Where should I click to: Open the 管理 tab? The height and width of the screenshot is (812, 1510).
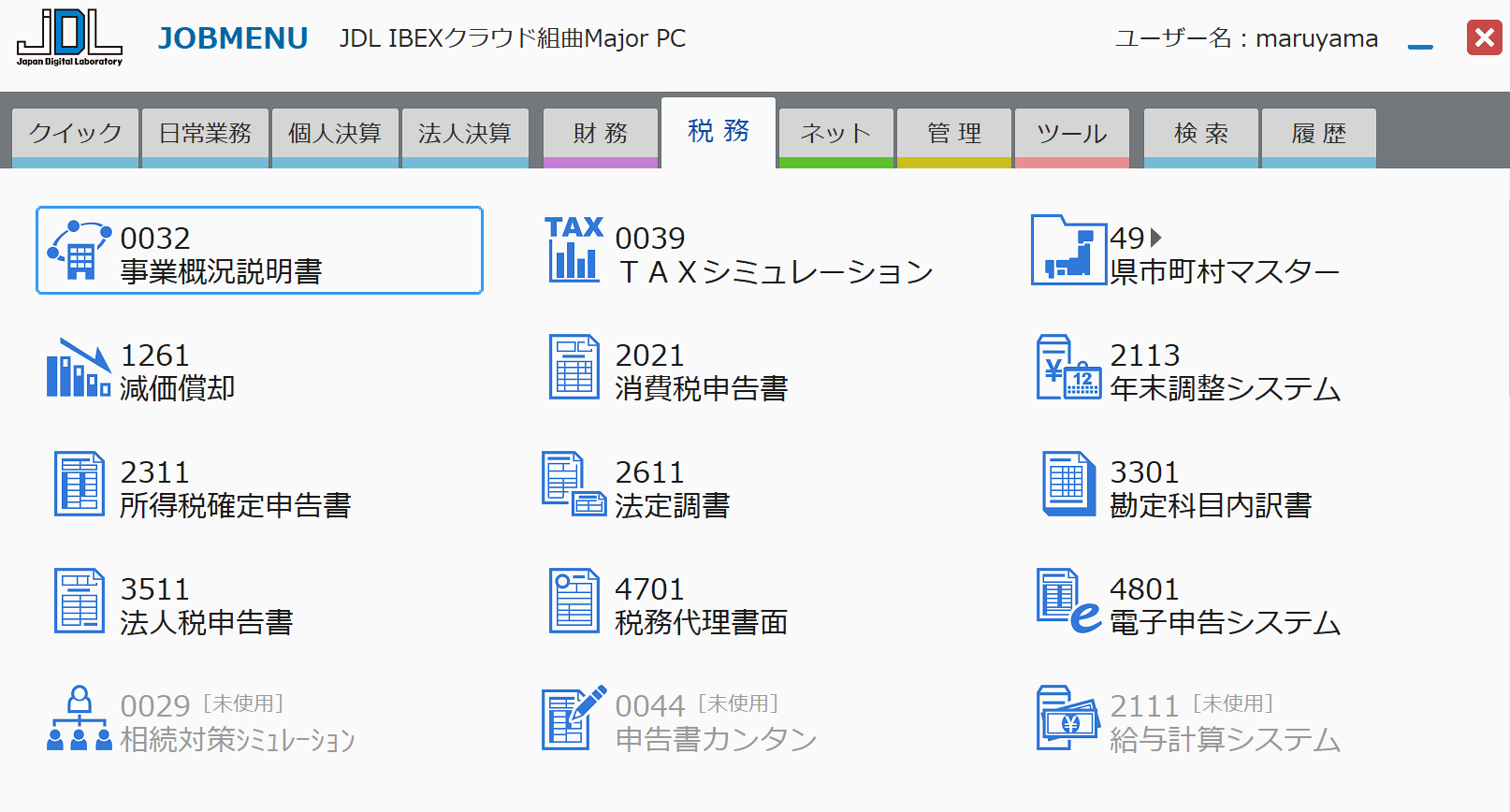coord(954,138)
